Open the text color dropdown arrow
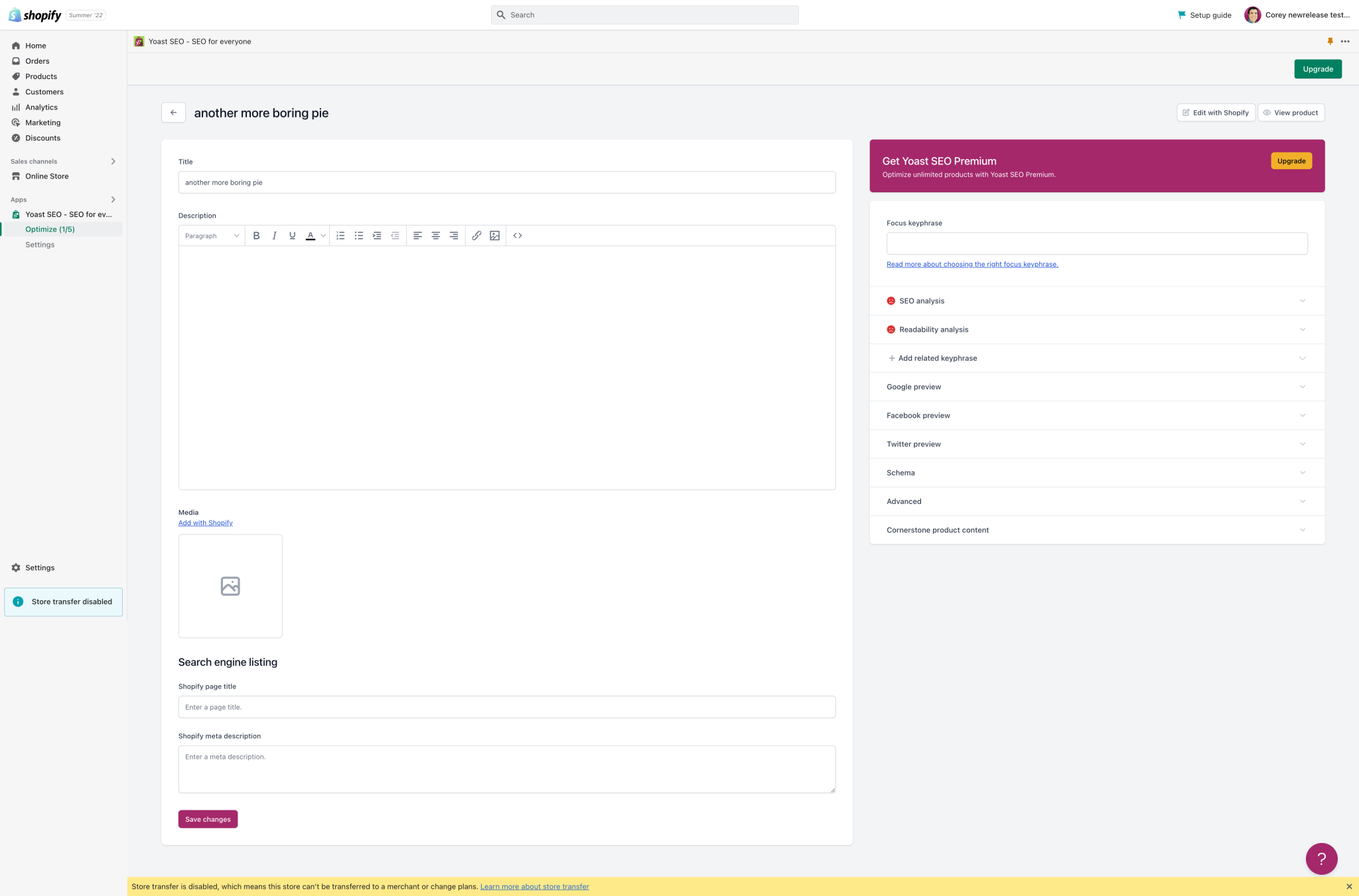The image size is (1359, 896). coord(323,235)
